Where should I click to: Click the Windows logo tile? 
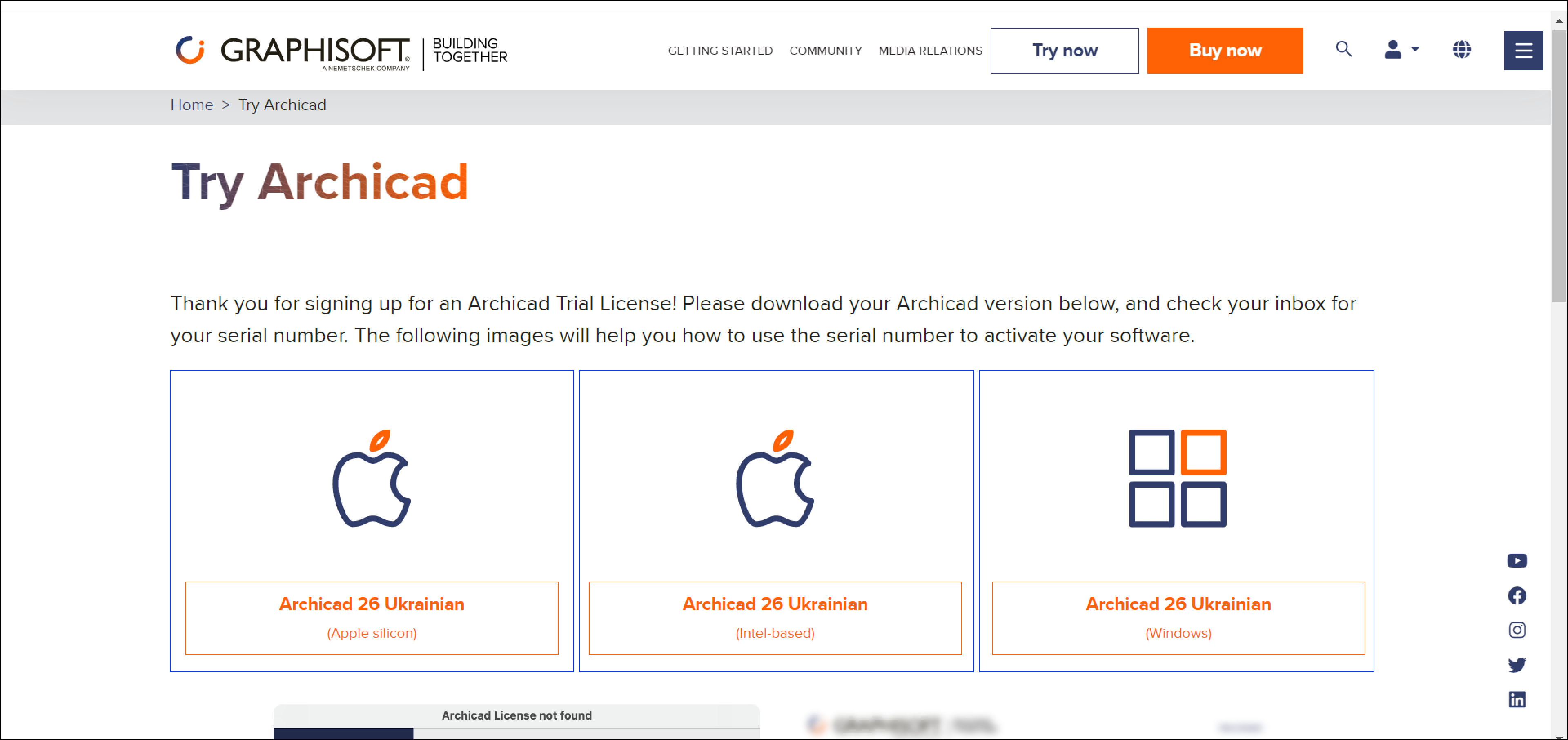pos(1177,478)
